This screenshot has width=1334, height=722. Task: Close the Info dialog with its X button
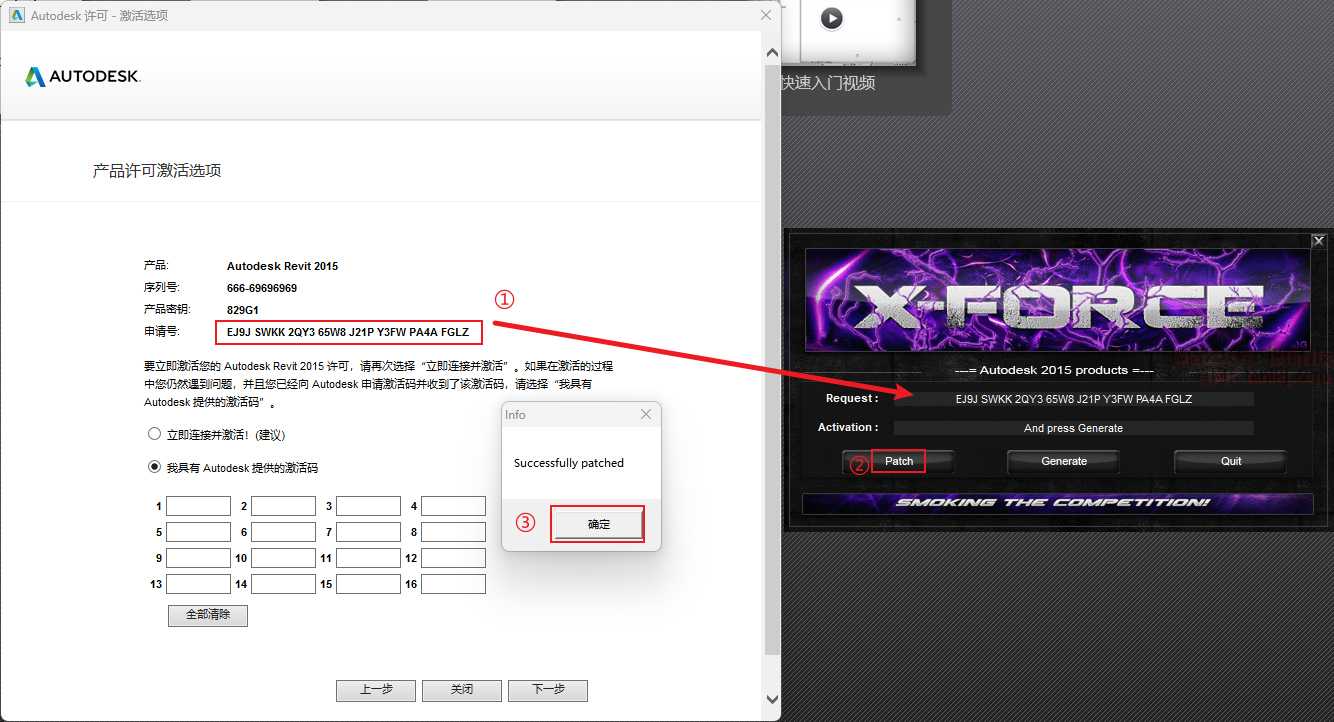(646, 414)
